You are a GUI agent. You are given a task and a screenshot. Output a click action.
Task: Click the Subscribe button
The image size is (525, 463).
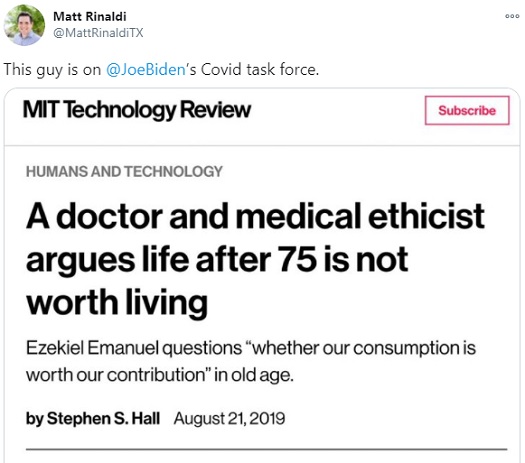(x=467, y=110)
